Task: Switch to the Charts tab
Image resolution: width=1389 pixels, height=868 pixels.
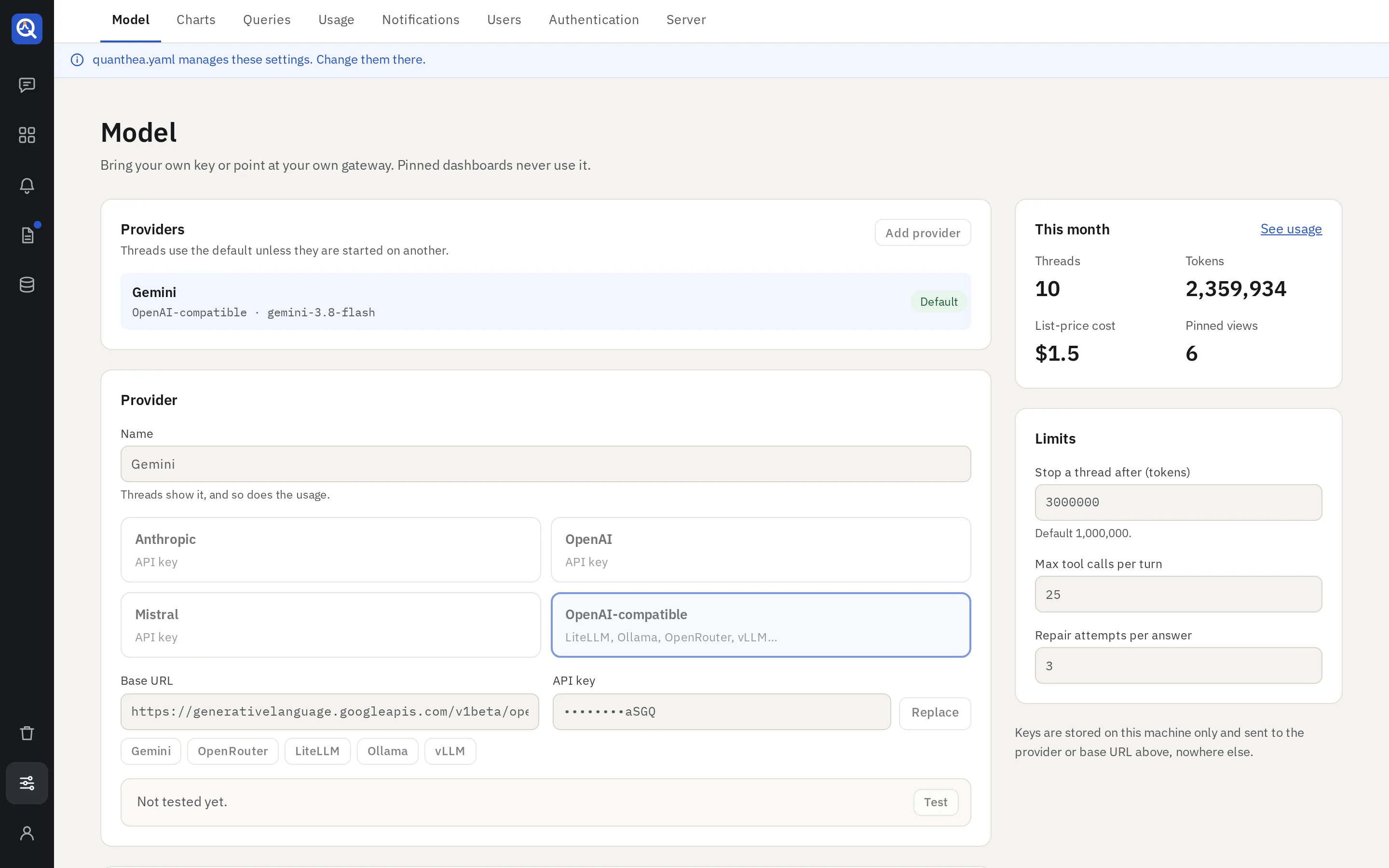Action: tap(196, 20)
